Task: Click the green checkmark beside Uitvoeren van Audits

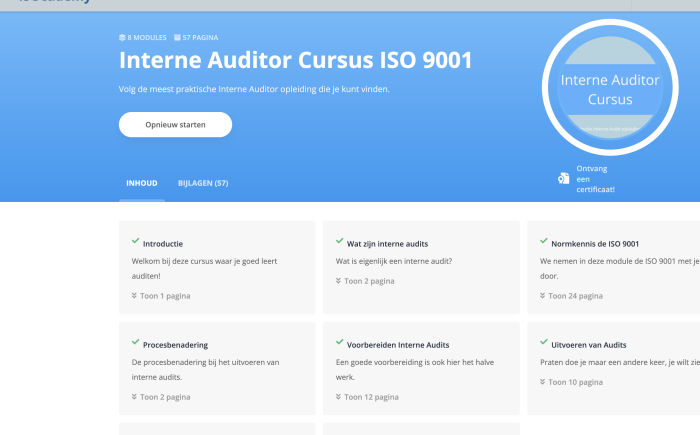Action: [x=544, y=342]
